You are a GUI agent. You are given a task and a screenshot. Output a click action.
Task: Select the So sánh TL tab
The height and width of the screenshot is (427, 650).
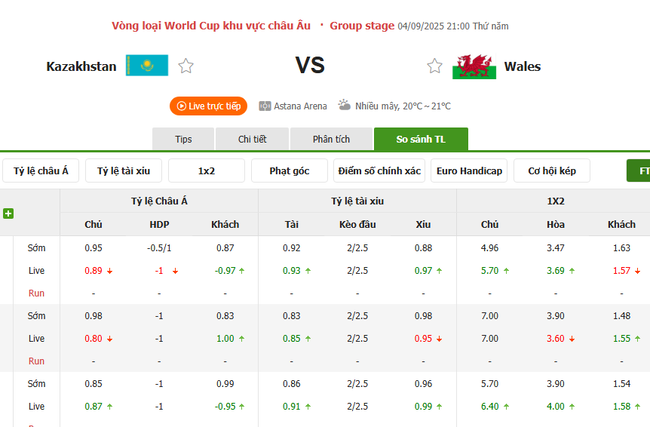tap(420, 139)
